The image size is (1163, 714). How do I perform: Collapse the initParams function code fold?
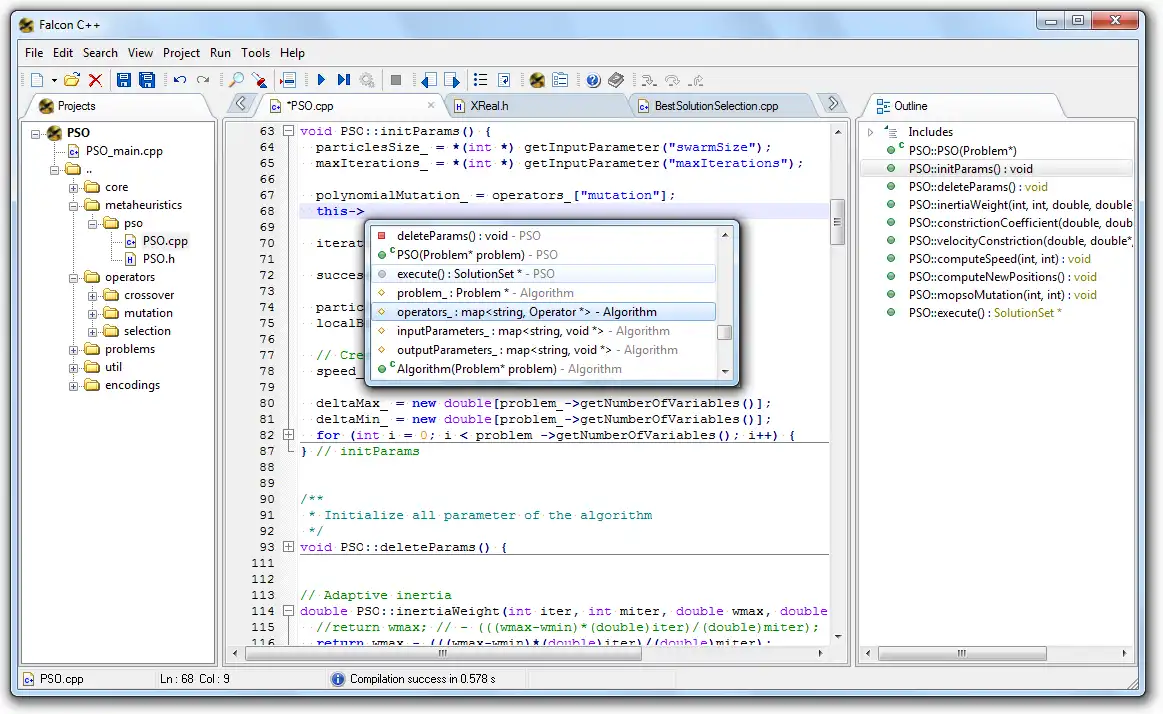(288, 131)
